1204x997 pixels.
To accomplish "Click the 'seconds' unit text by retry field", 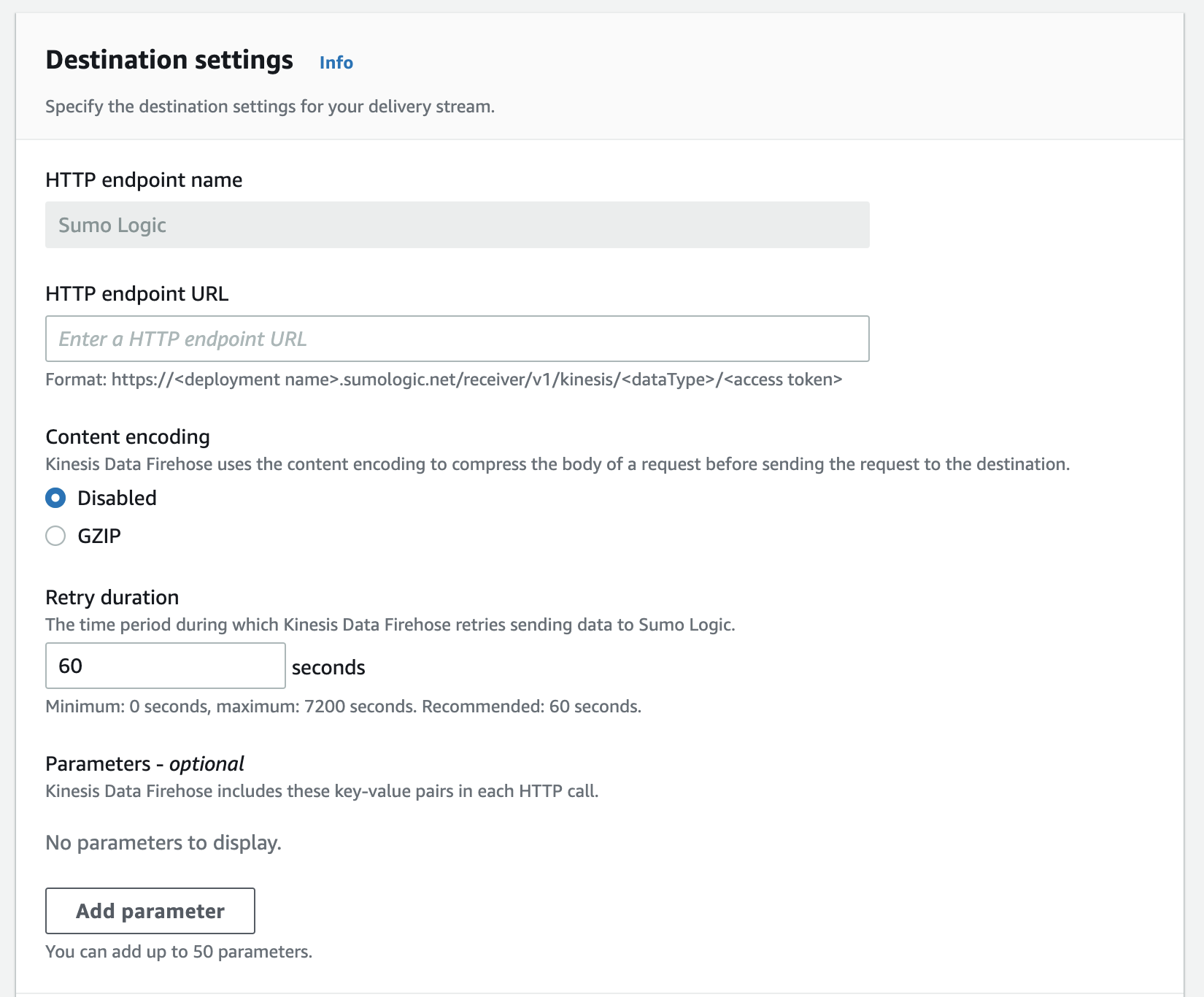I will click(328, 667).
